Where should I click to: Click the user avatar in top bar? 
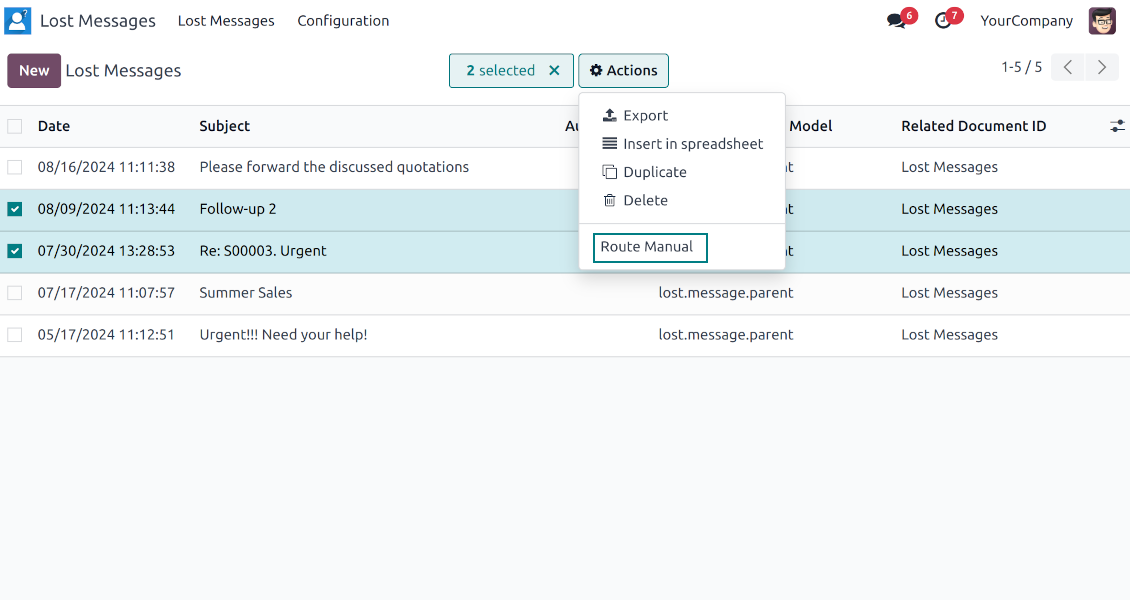click(1102, 20)
